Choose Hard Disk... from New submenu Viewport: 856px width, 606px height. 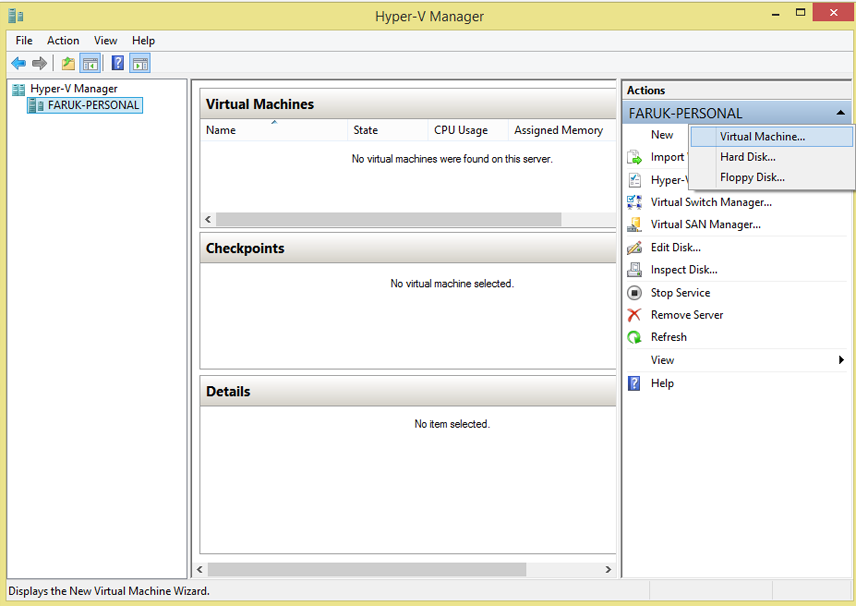(771, 157)
